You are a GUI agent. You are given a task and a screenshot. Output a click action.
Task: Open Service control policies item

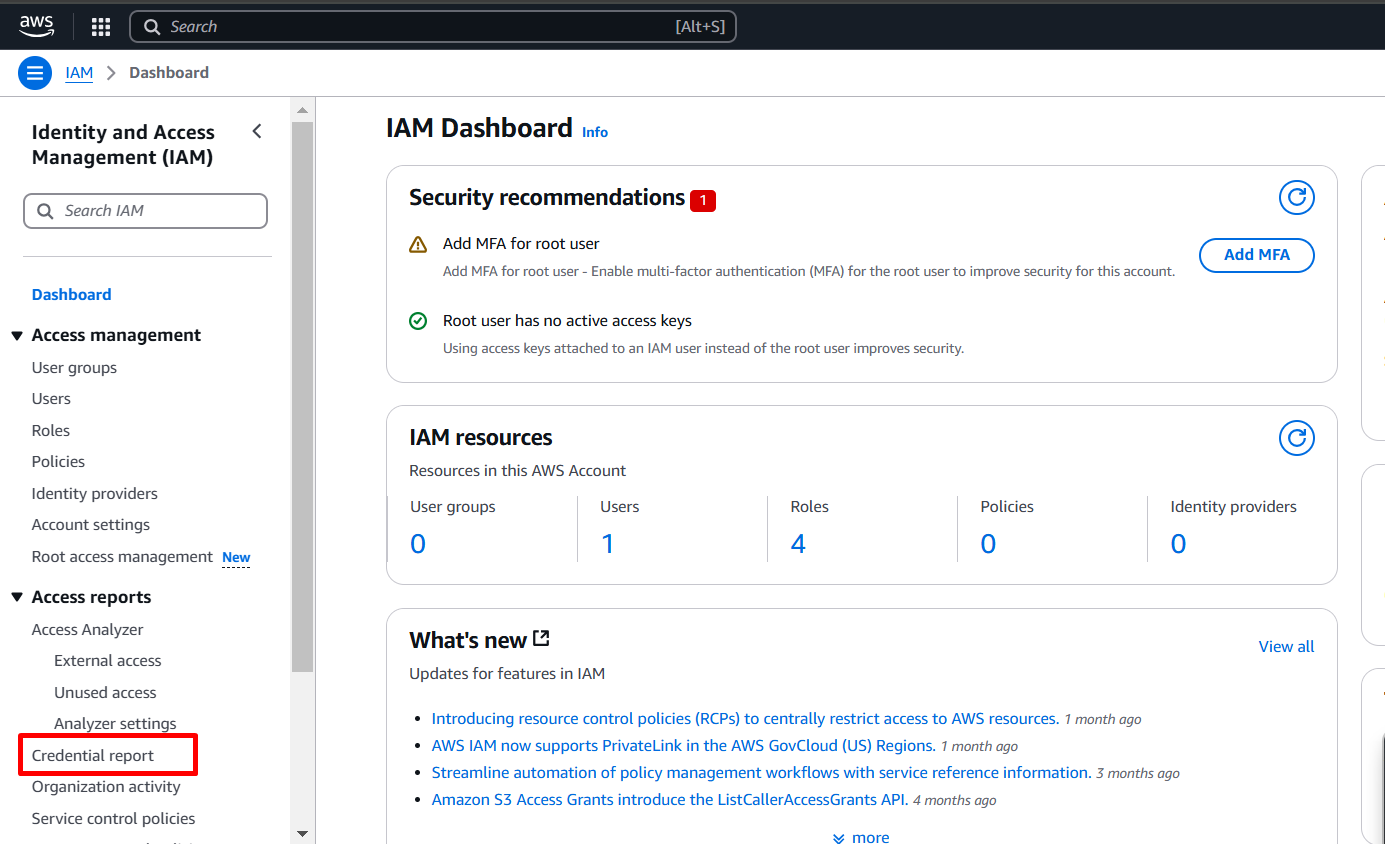pos(113,818)
